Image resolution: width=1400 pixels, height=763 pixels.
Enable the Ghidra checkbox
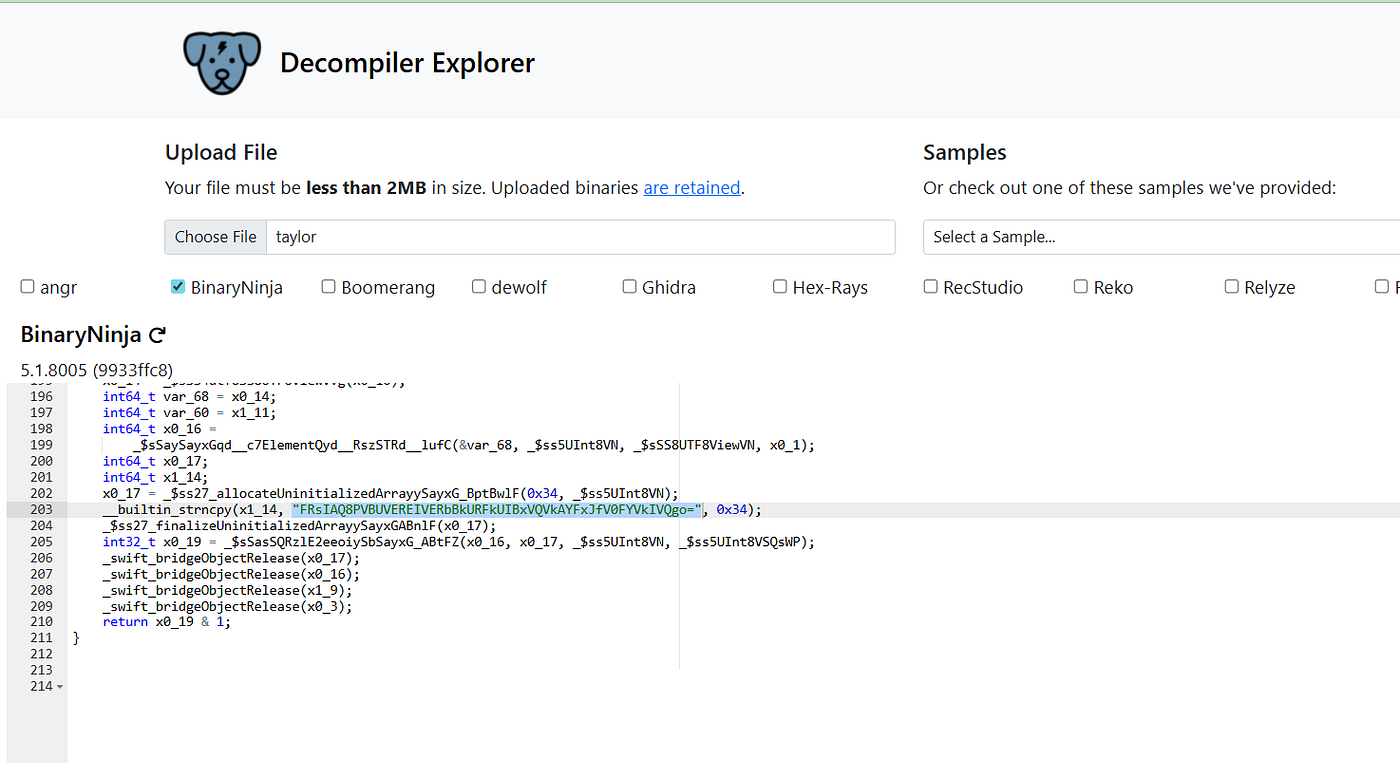(x=629, y=287)
